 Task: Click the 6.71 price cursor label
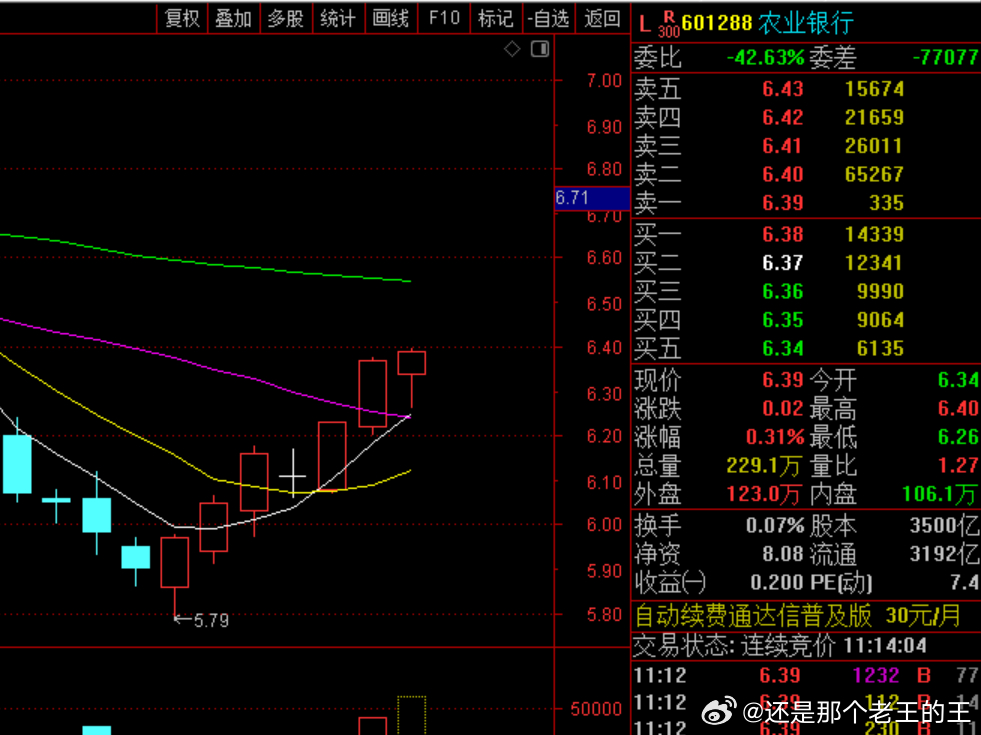tap(592, 198)
